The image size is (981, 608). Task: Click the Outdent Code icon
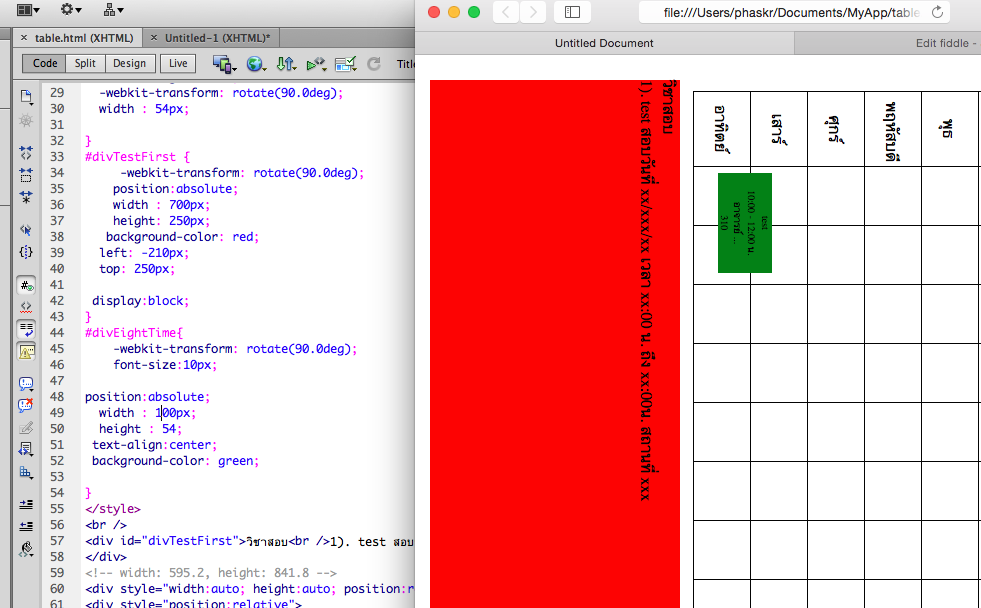click(x=26, y=526)
